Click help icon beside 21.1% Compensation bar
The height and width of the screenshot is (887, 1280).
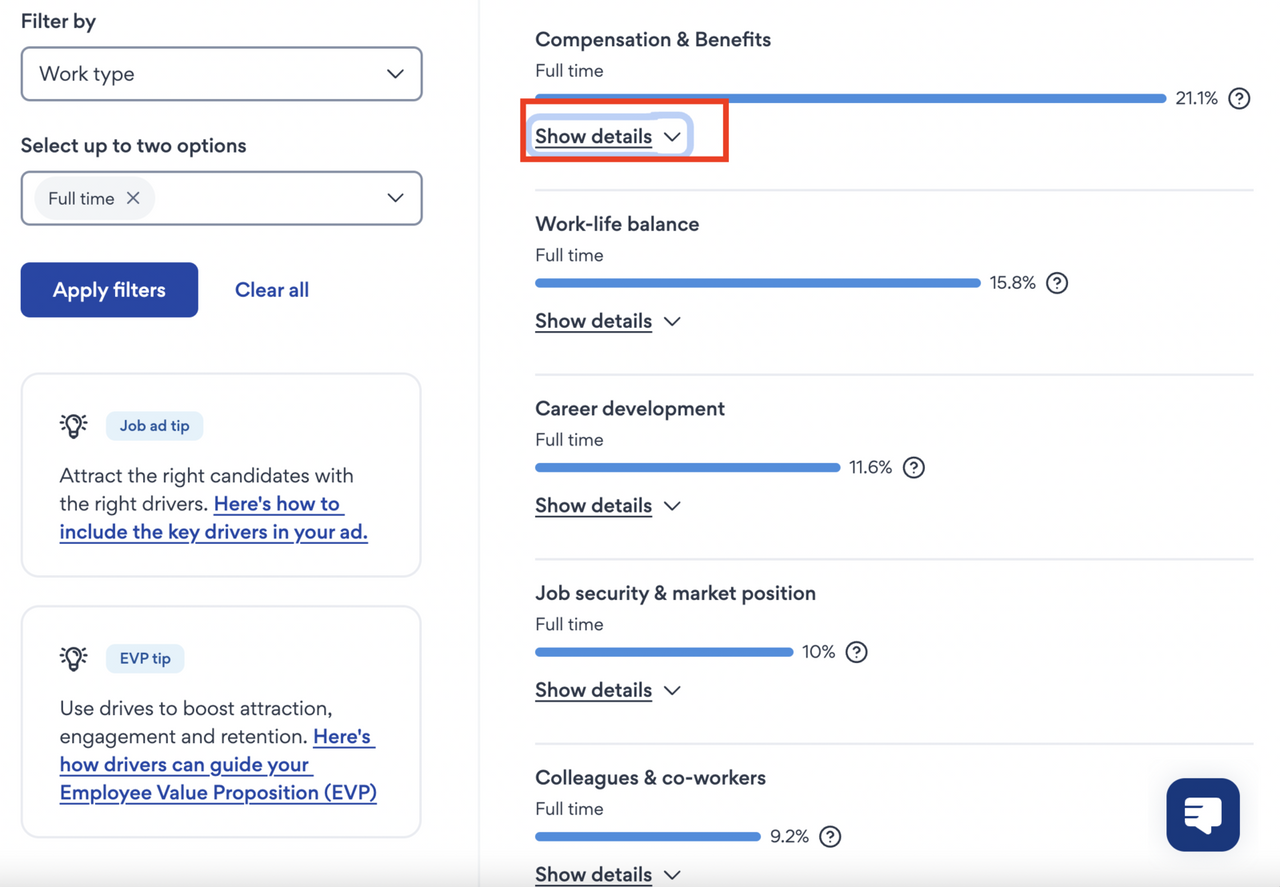(x=1239, y=98)
